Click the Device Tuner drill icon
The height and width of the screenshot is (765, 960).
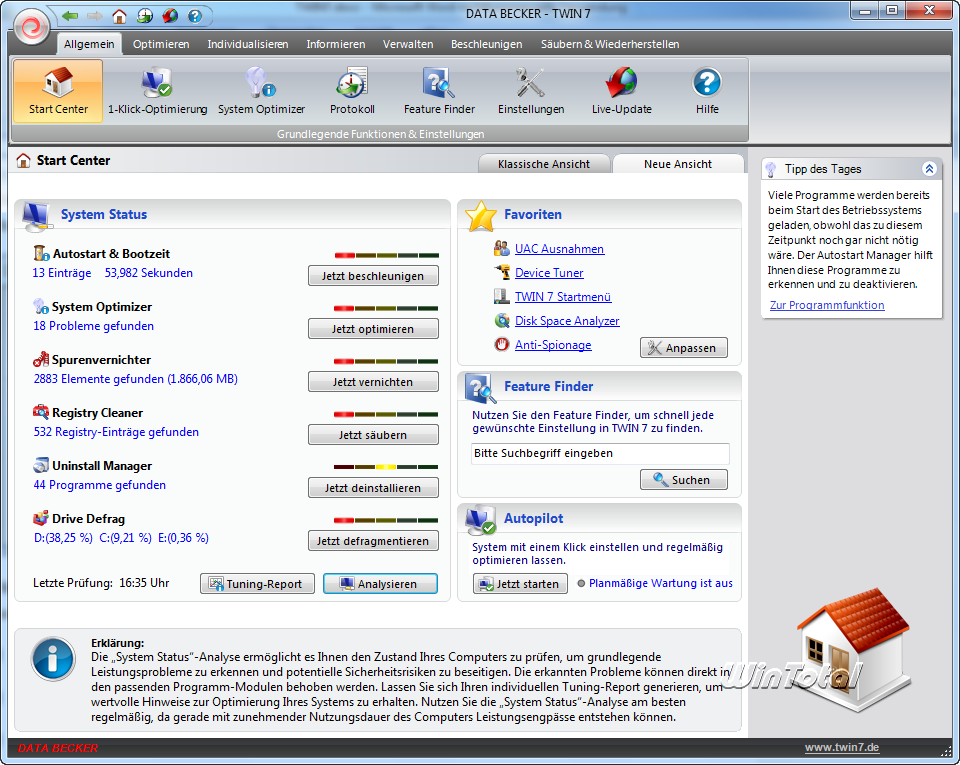point(501,272)
